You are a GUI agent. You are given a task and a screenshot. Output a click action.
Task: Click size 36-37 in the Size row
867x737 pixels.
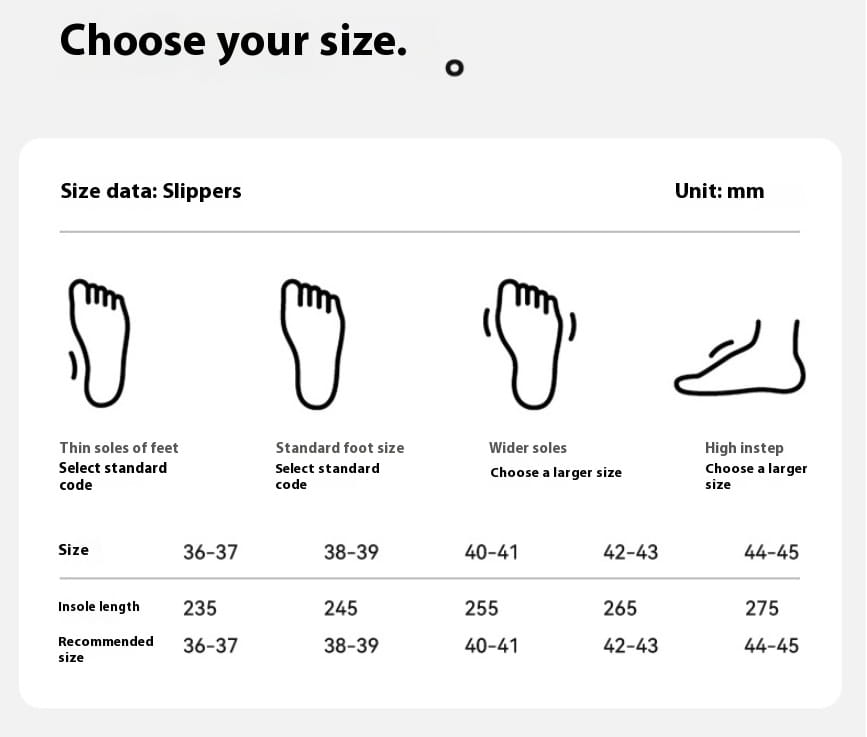211,552
